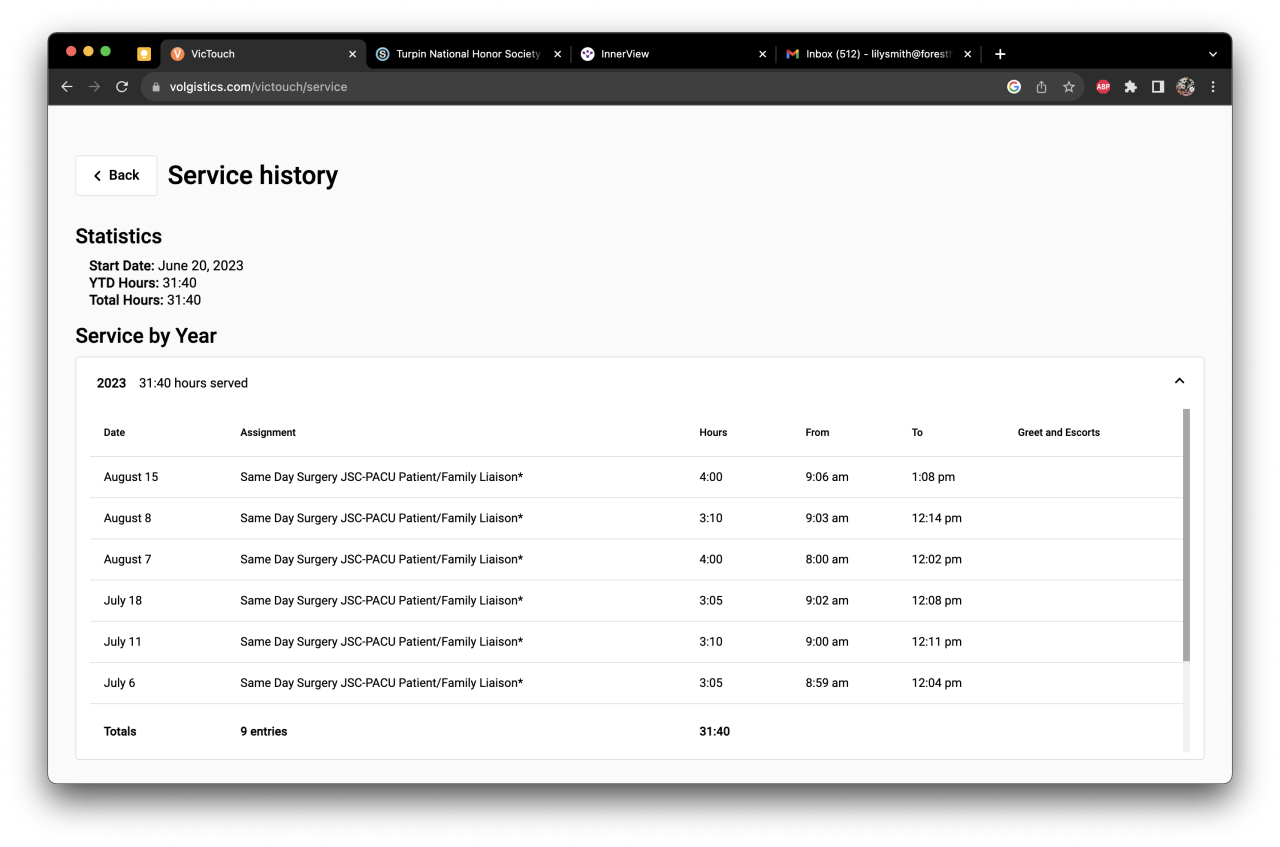Toggle the browser side panel
Viewport: 1280px width, 847px height.
[x=1157, y=87]
